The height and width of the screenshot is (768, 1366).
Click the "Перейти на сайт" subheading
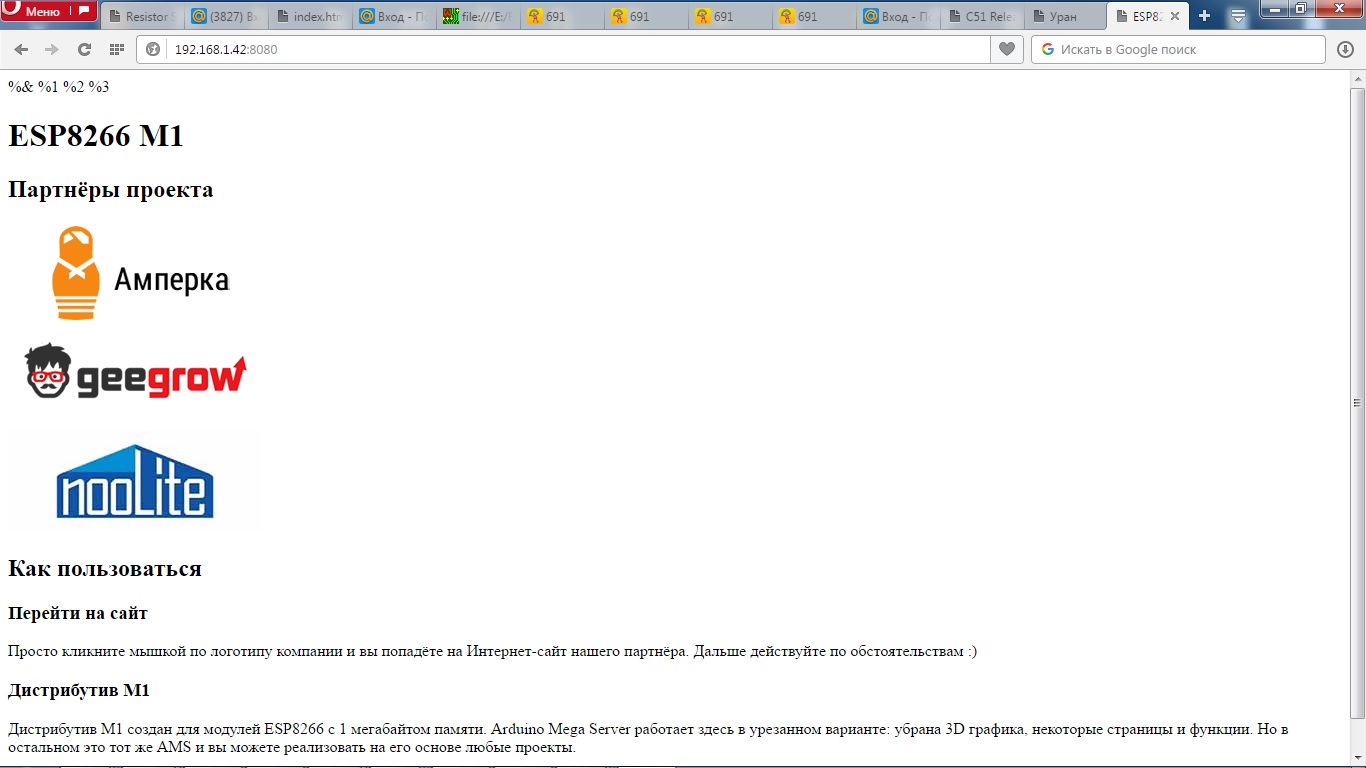pyautogui.click(x=78, y=613)
